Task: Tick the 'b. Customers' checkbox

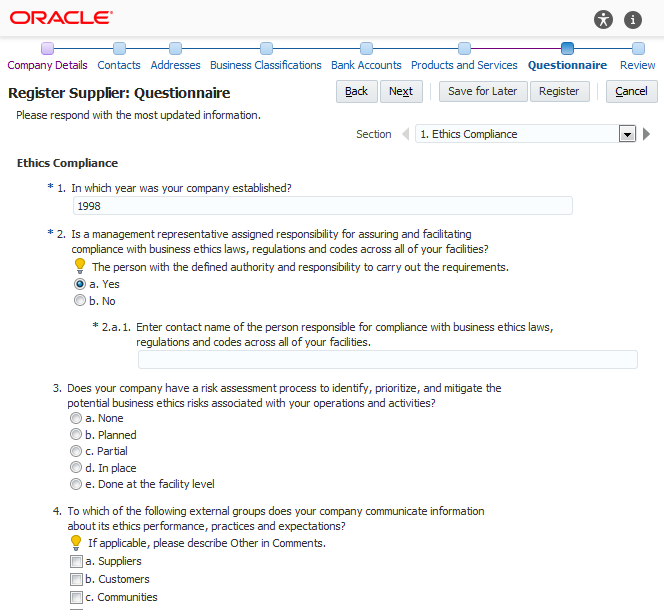Action: click(x=76, y=580)
